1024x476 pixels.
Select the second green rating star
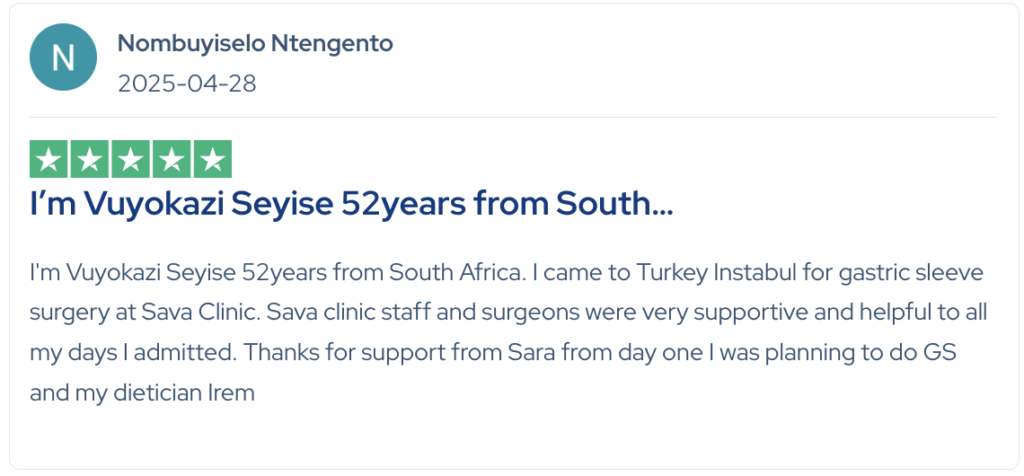coord(89,159)
